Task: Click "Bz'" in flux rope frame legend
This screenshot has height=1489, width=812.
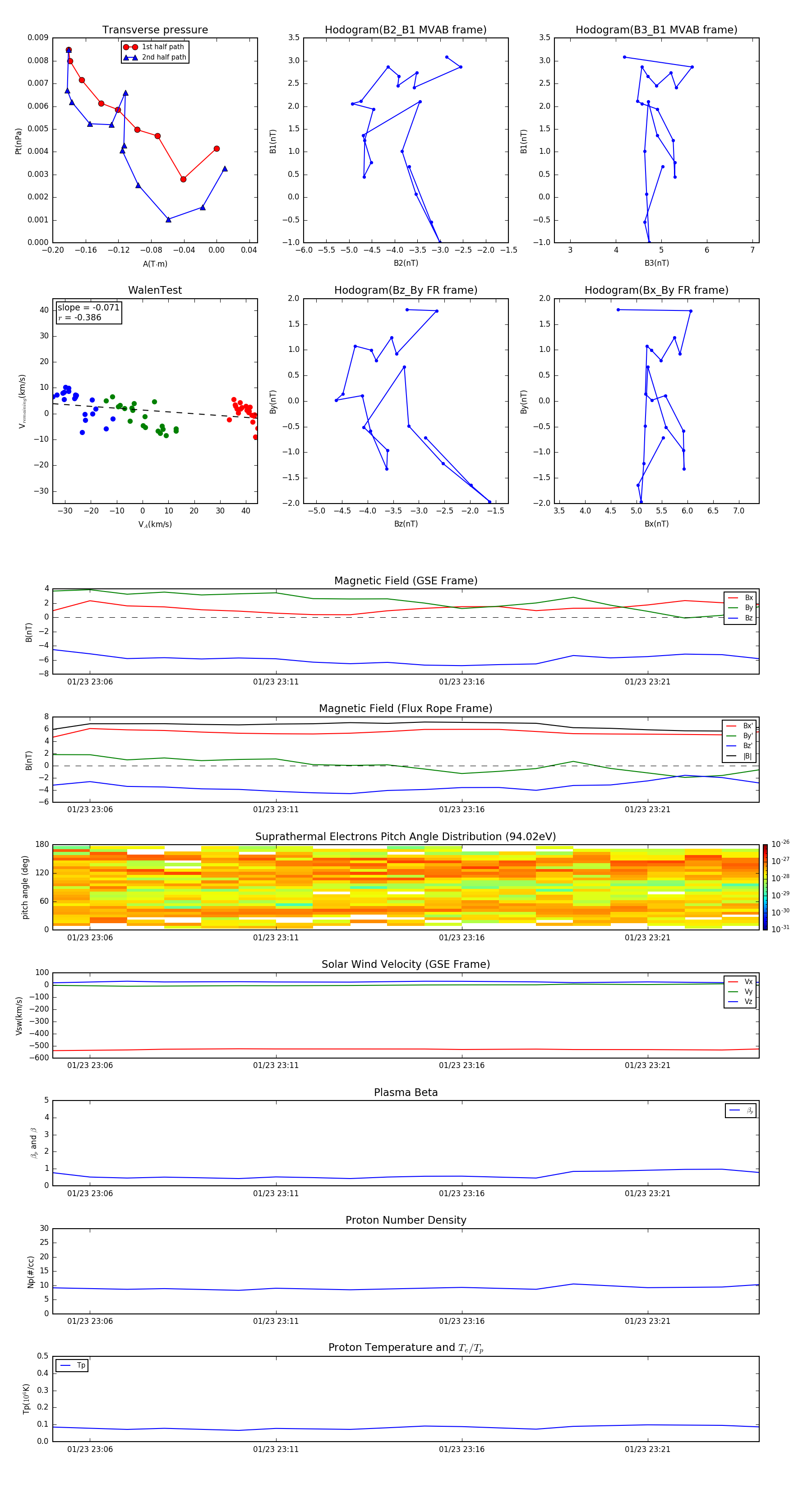Action: pyautogui.click(x=740, y=746)
